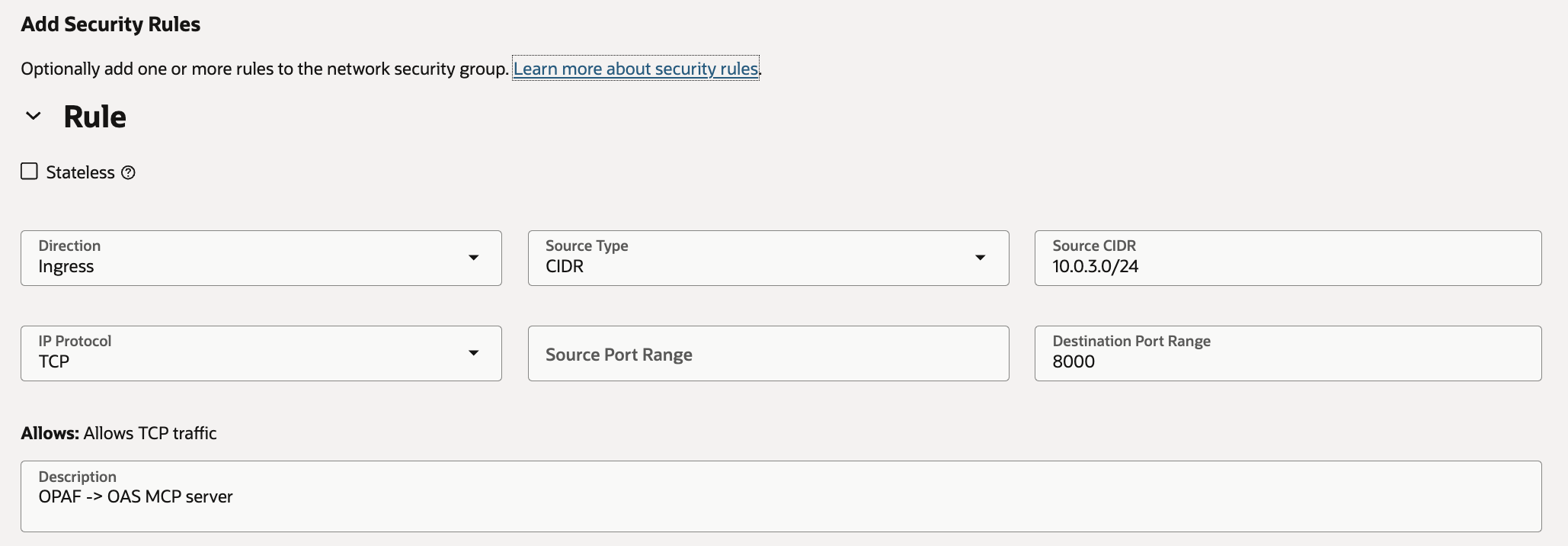
Task: Click the Stateless label text
Action: 80,172
